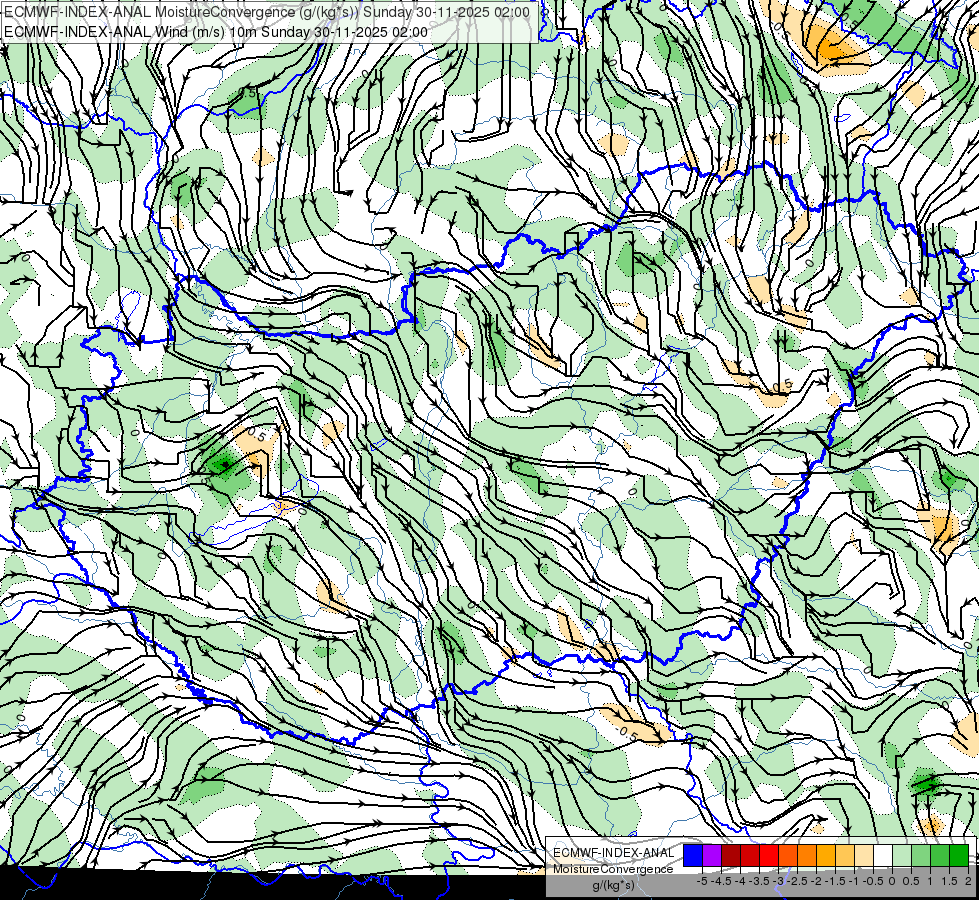Click the '1.5' legend tick label
The height and width of the screenshot is (900, 979).
949,881
